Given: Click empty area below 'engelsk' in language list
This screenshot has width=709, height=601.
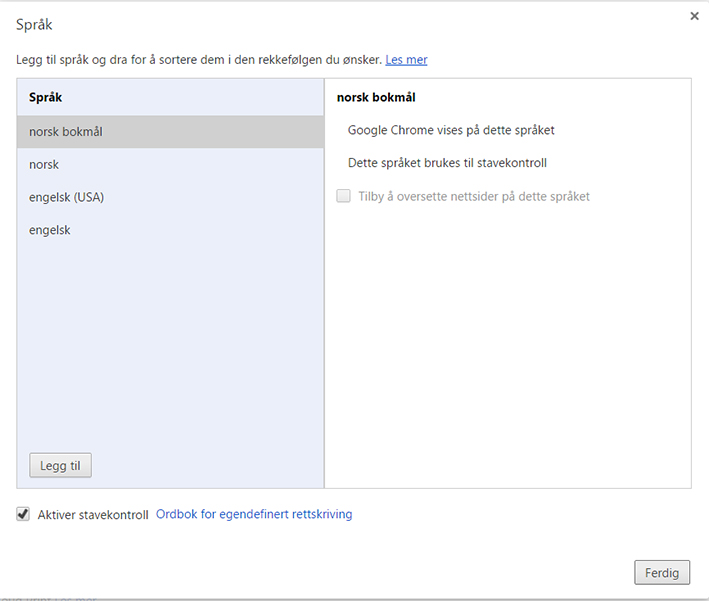Looking at the screenshot, I should (170, 340).
